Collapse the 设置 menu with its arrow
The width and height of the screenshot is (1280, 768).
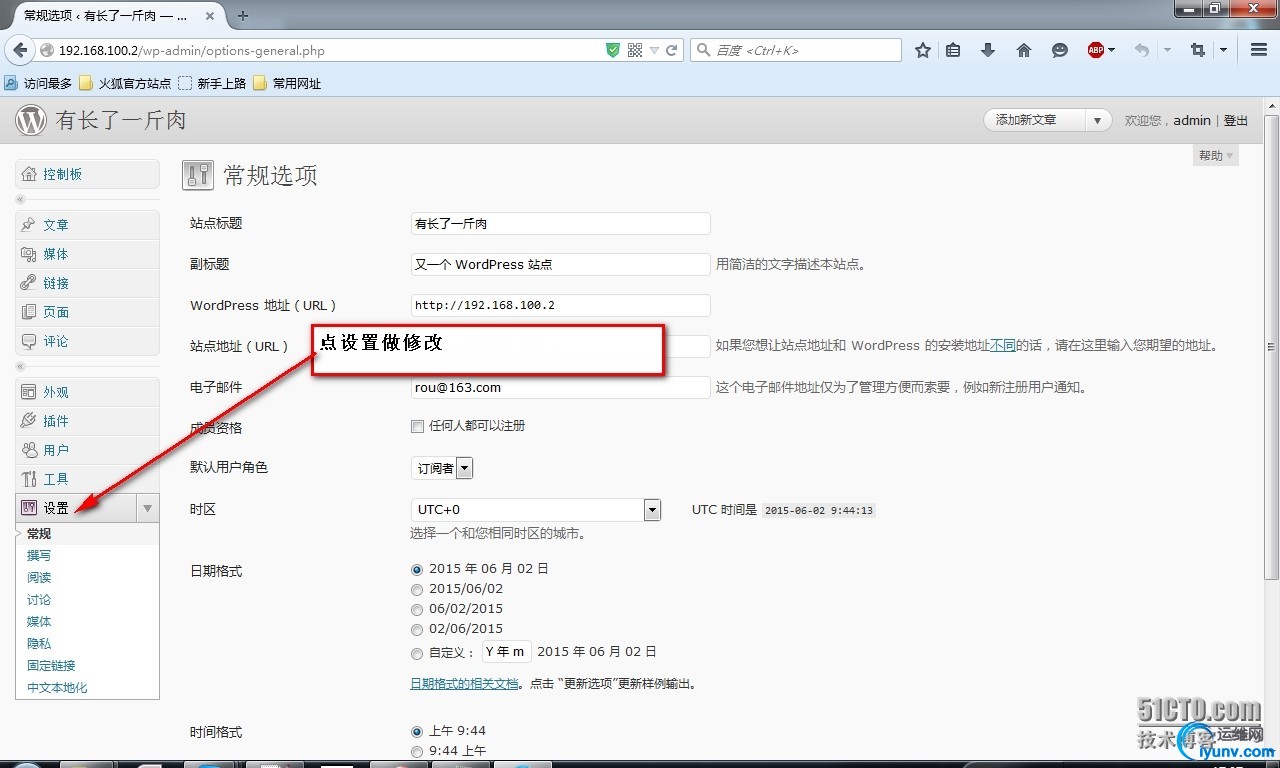(148, 508)
